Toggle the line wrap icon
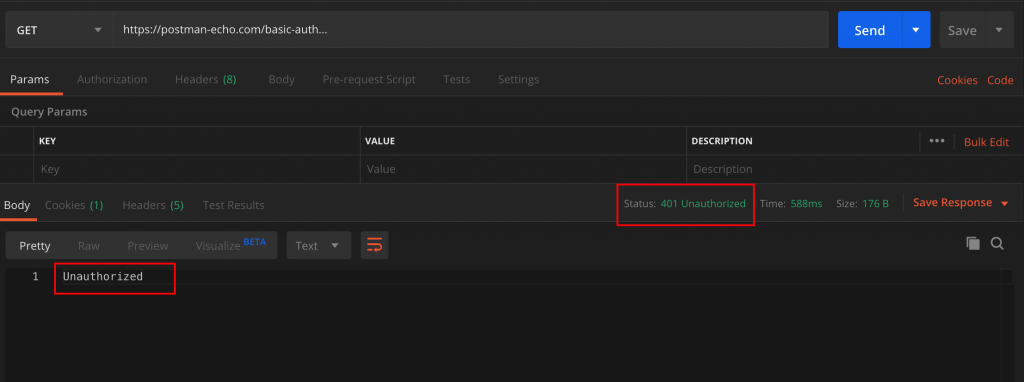 pyautogui.click(x=375, y=246)
